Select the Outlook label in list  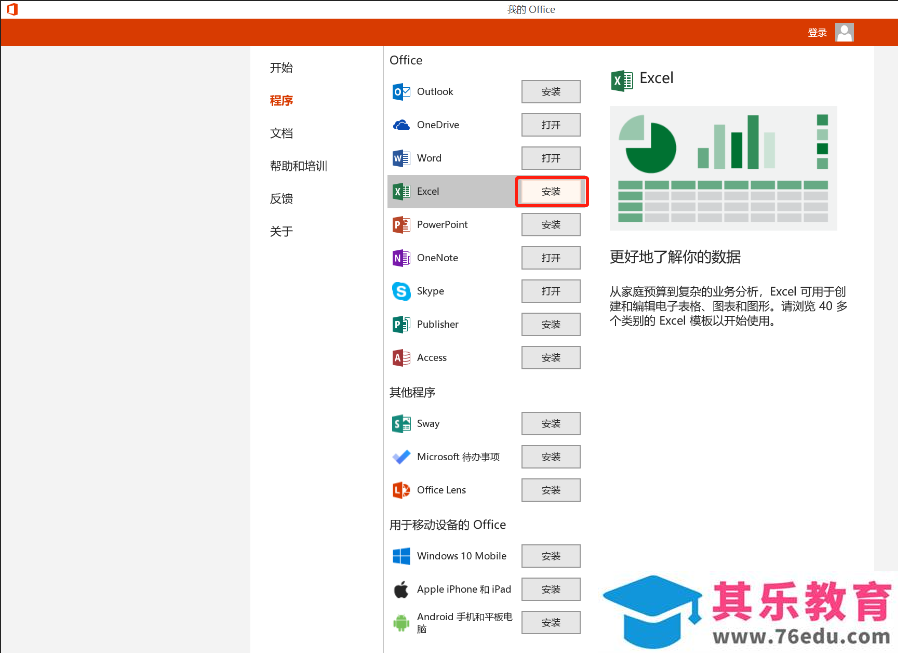pyautogui.click(x=435, y=92)
